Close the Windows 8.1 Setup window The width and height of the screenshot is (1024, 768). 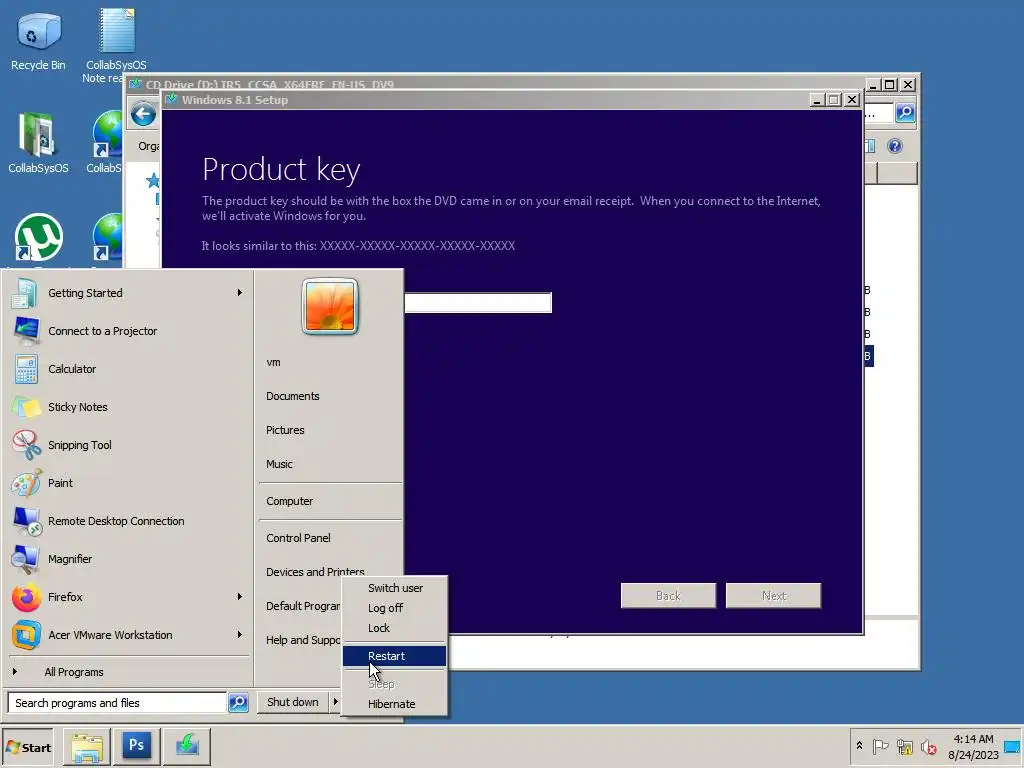852,100
